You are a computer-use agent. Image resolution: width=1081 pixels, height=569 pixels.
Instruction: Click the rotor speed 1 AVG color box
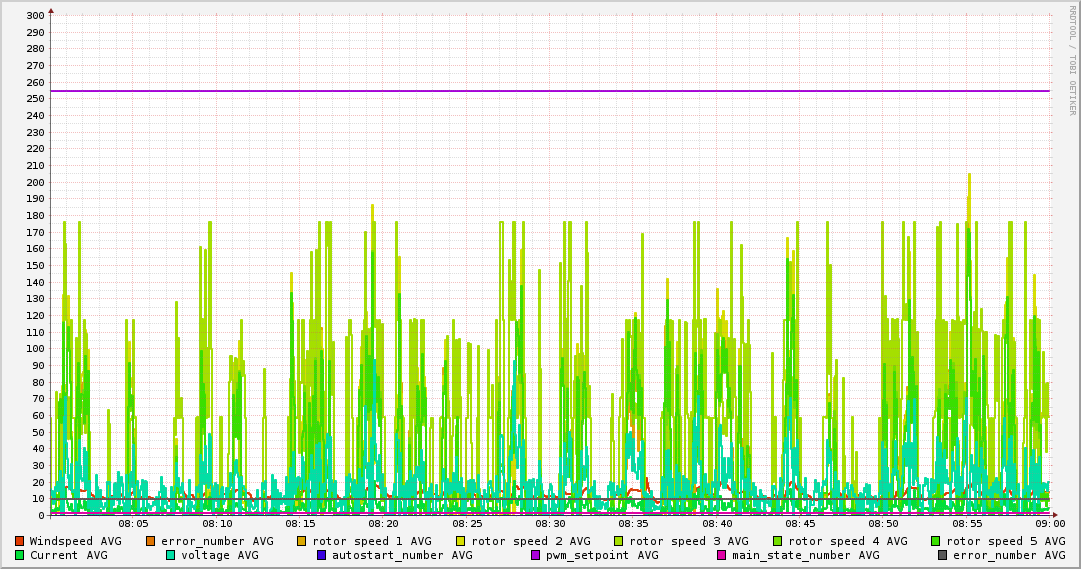pos(302,541)
